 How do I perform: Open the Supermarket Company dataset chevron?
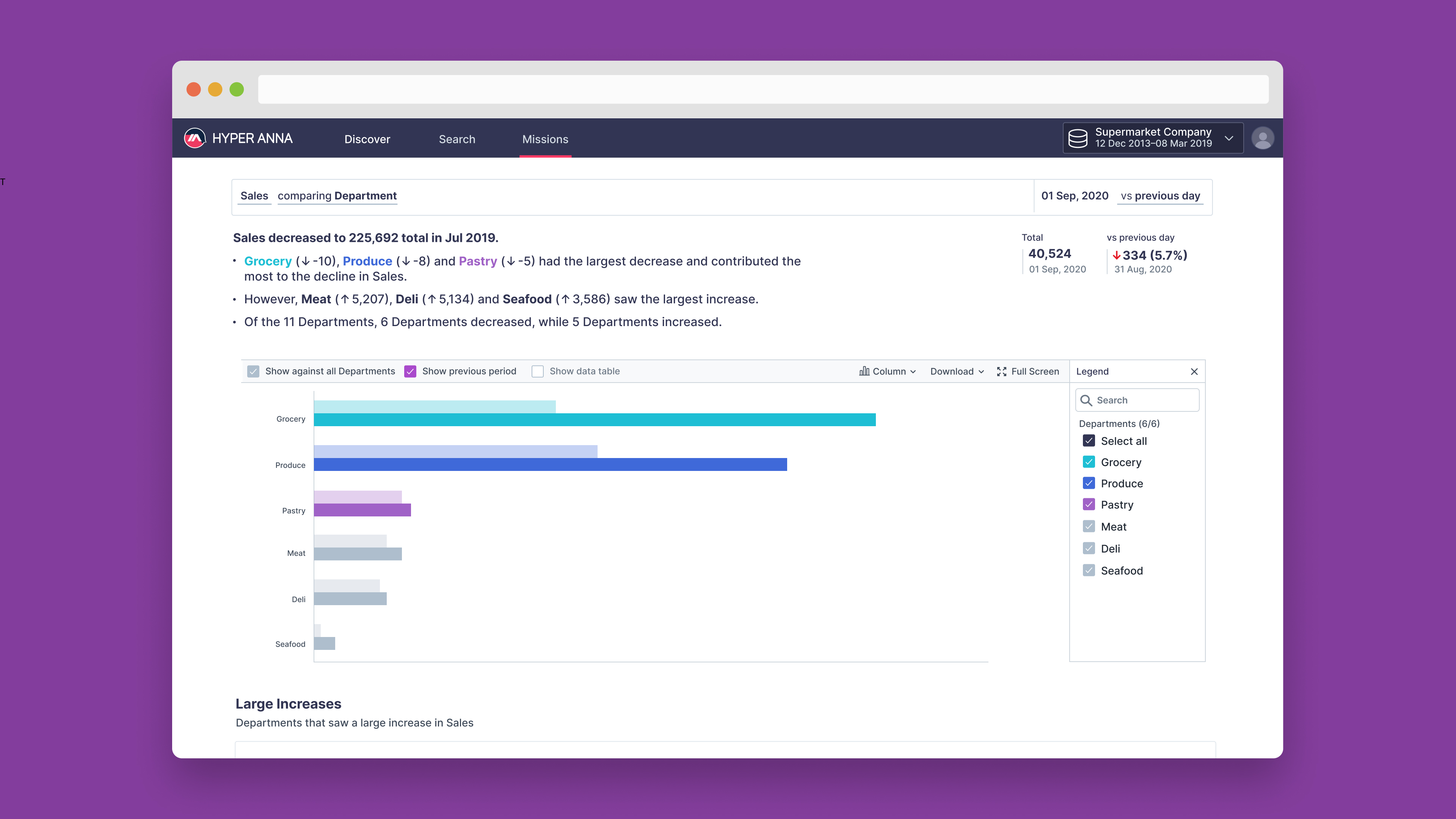point(1229,138)
